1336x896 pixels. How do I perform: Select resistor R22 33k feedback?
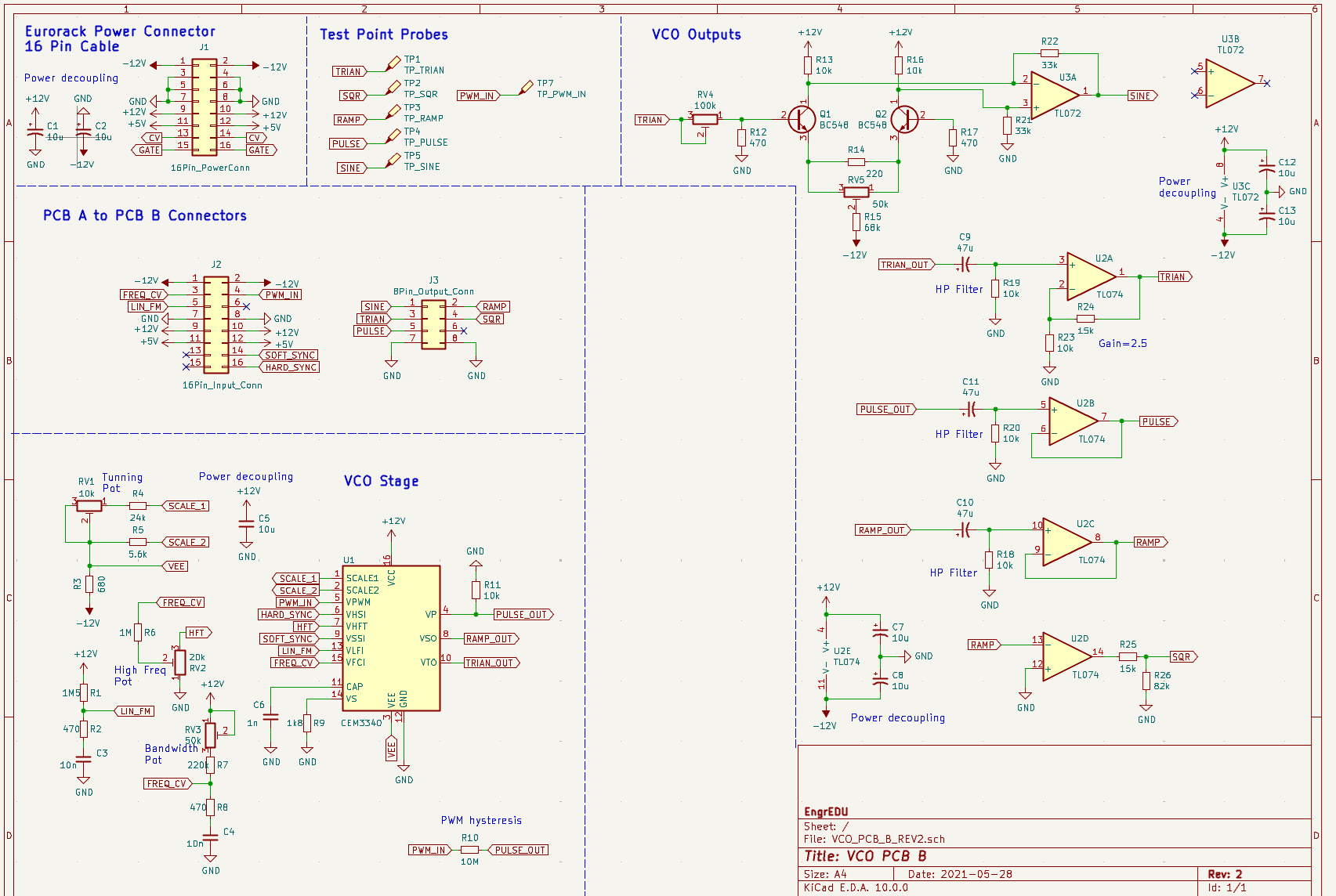point(1049,53)
